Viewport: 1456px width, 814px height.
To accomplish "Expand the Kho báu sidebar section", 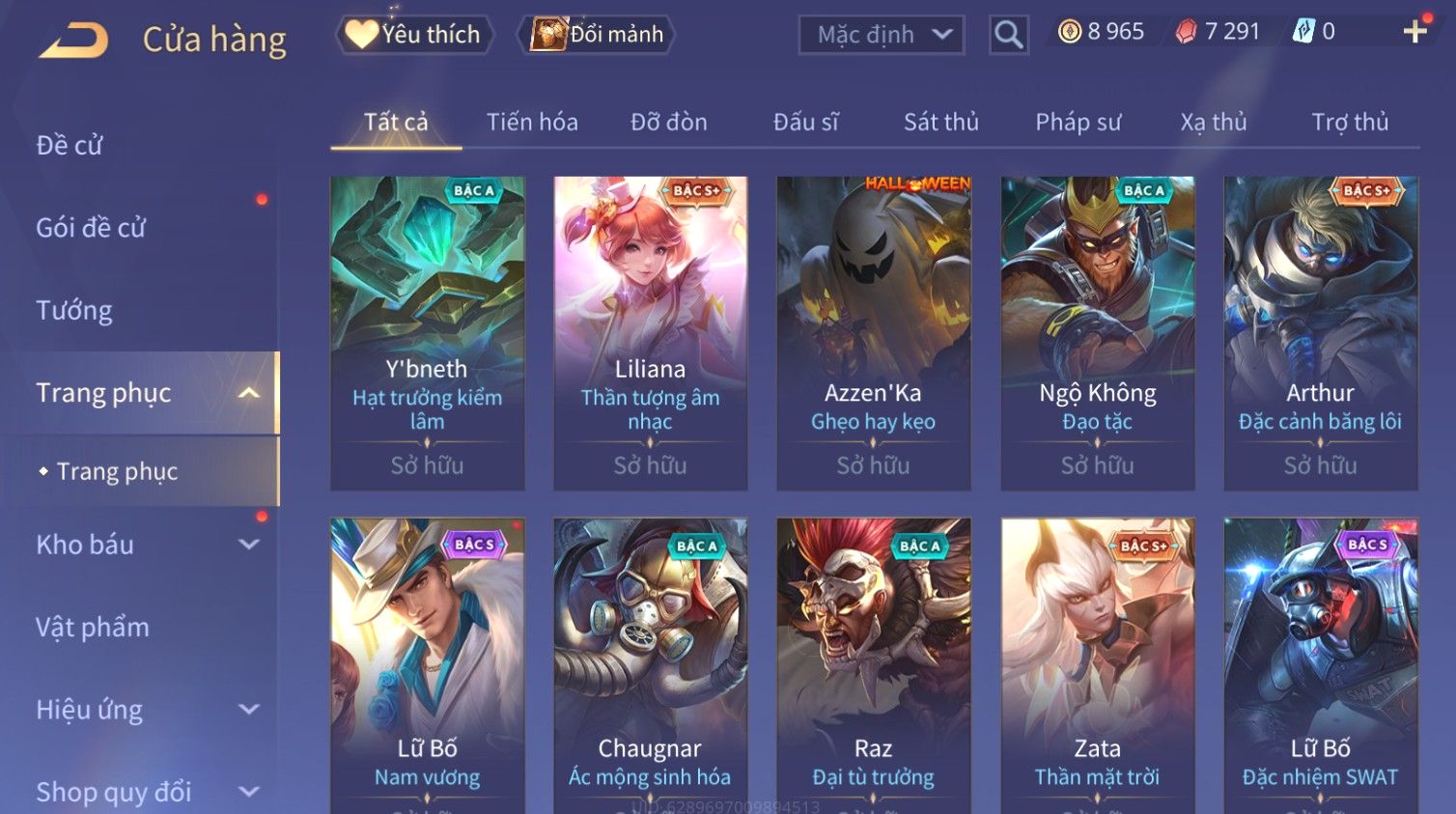I will [249, 545].
